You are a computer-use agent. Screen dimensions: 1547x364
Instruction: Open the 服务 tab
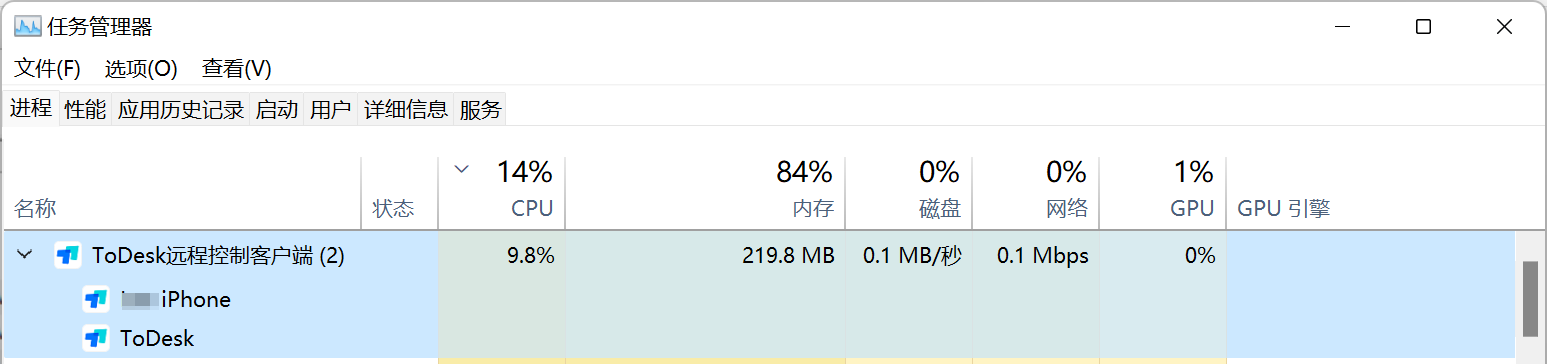(x=480, y=110)
